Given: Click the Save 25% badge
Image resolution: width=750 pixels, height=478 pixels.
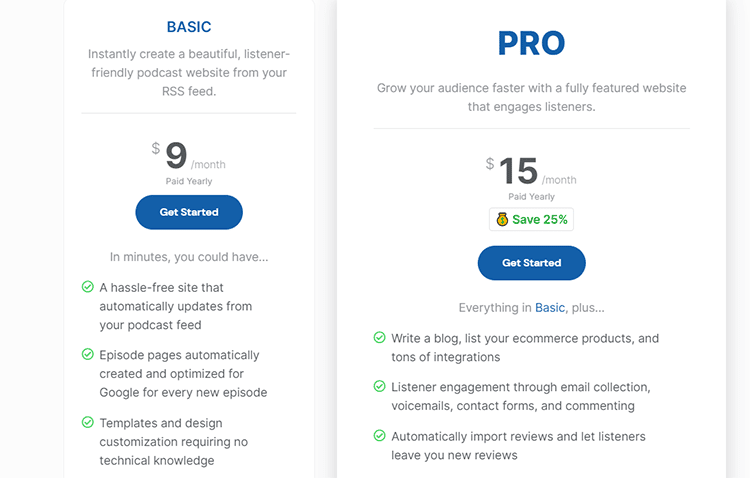Looking at the screenshot, I should click(x=531, y=219).
